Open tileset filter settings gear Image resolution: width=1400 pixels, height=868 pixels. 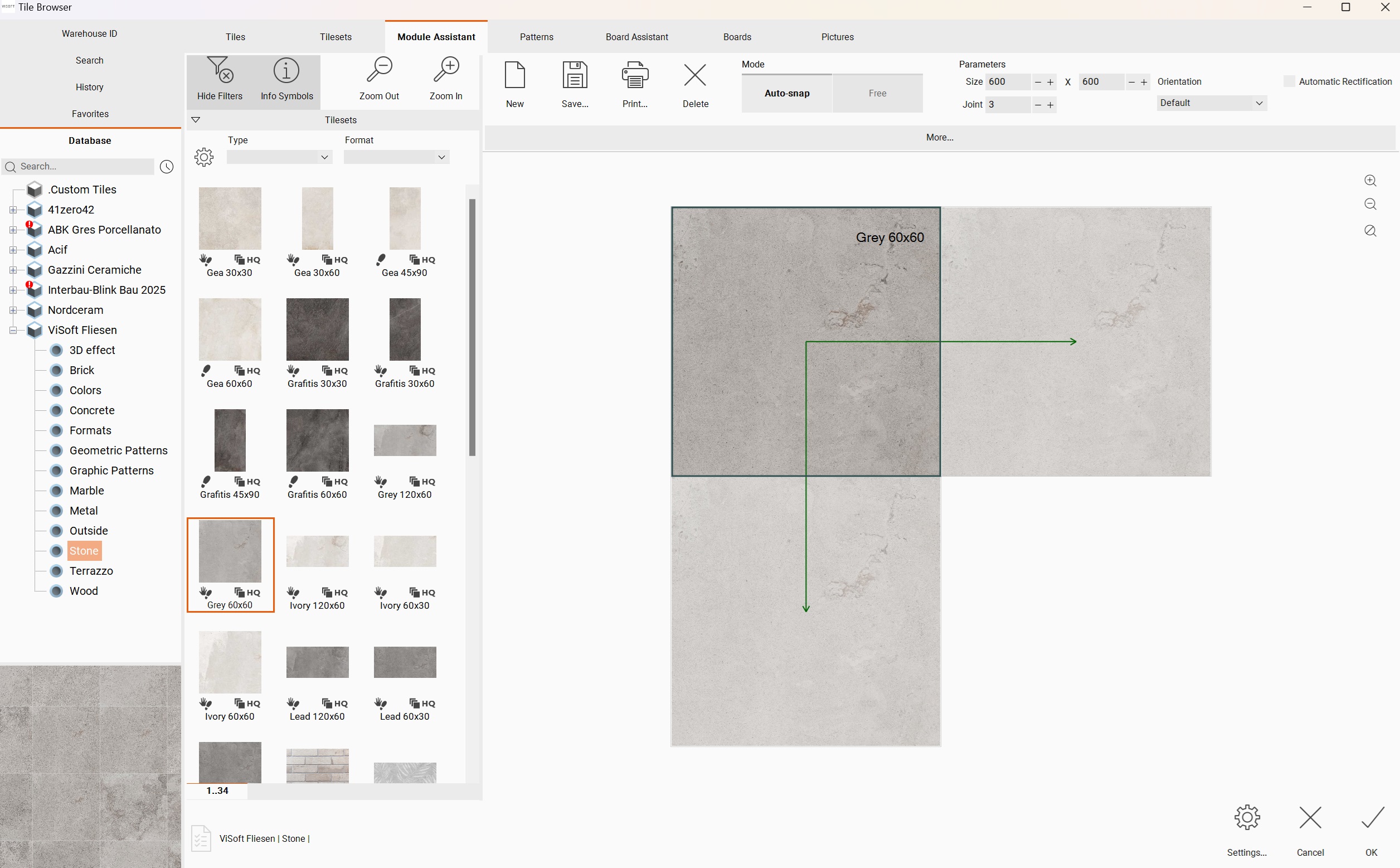(203, 157)
